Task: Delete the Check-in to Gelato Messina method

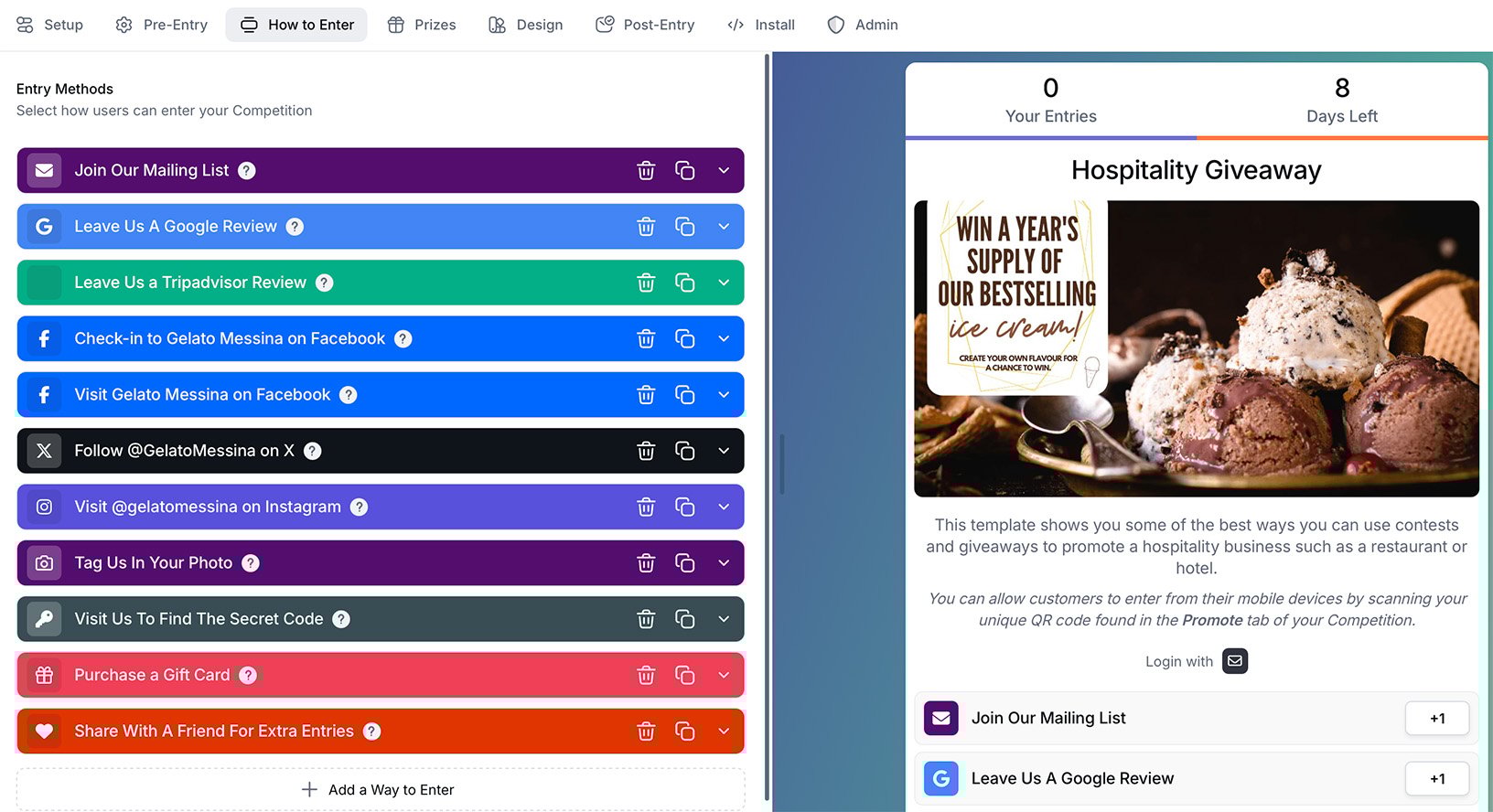Action: 646,338
